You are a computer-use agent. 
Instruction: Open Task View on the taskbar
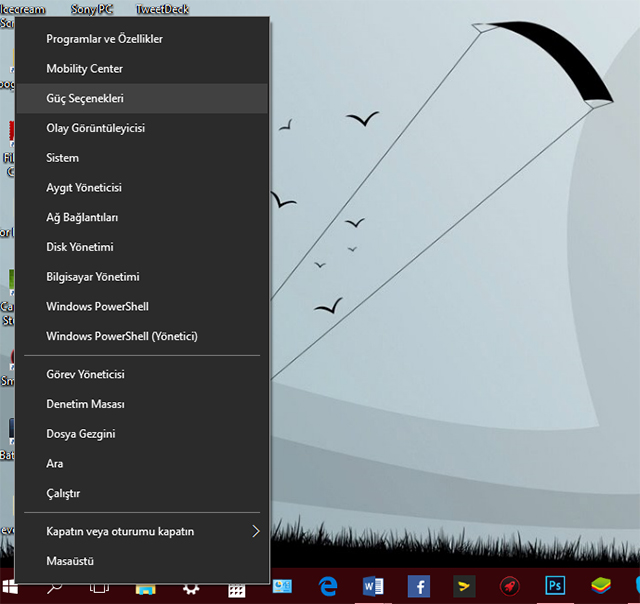tap(100, 588)
